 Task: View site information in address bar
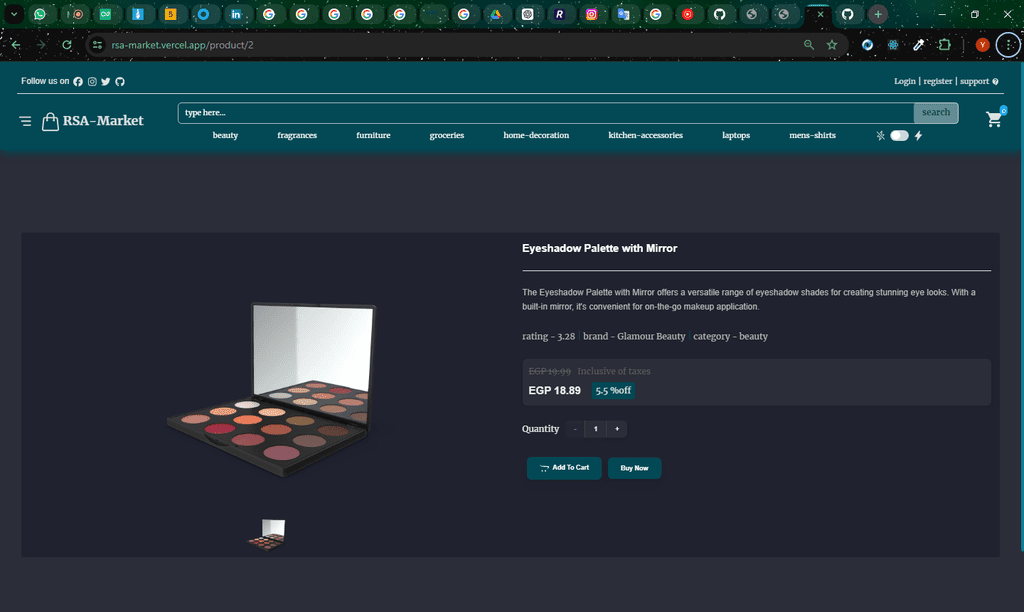[x=97, y=45]
